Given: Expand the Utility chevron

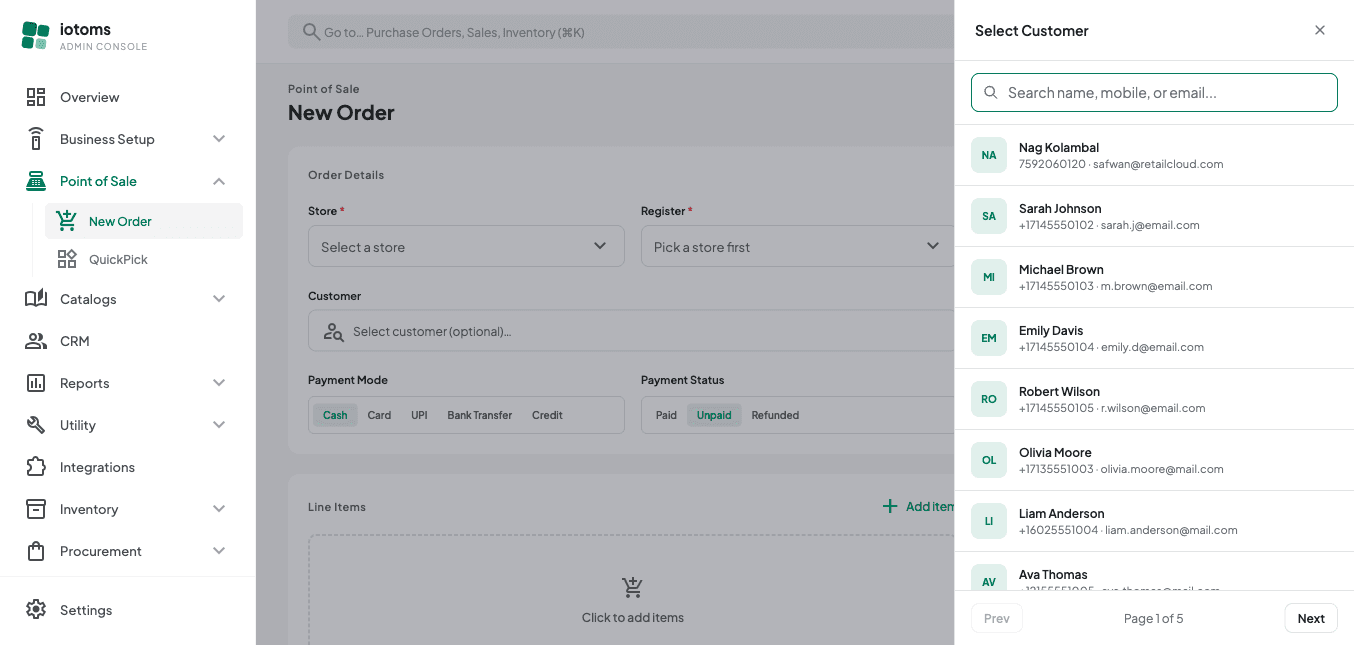Looking at the screenshot, I should tap(219, 425).
